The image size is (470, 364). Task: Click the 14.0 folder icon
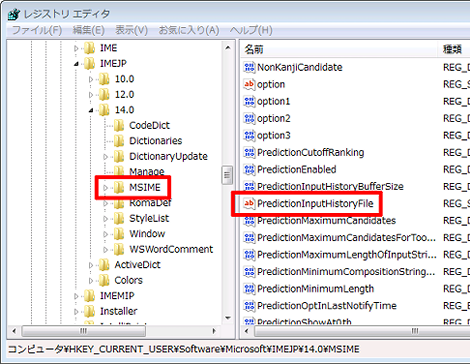(x=104, y=110)
